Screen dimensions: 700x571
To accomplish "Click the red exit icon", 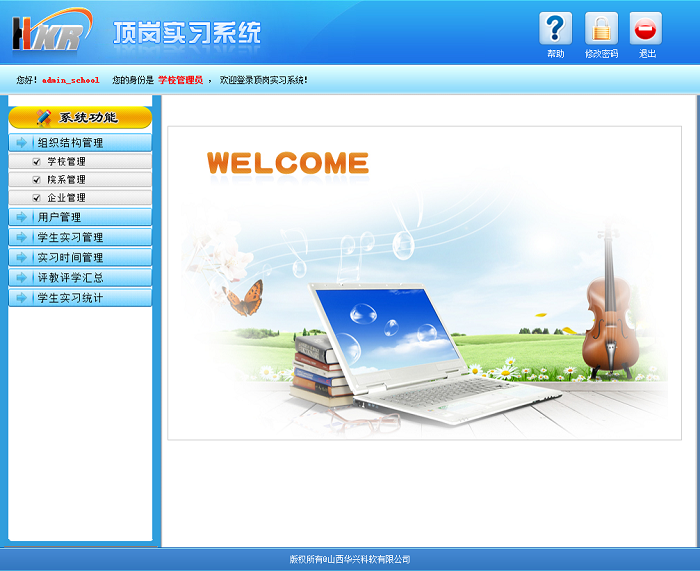I will coord(646,29).
